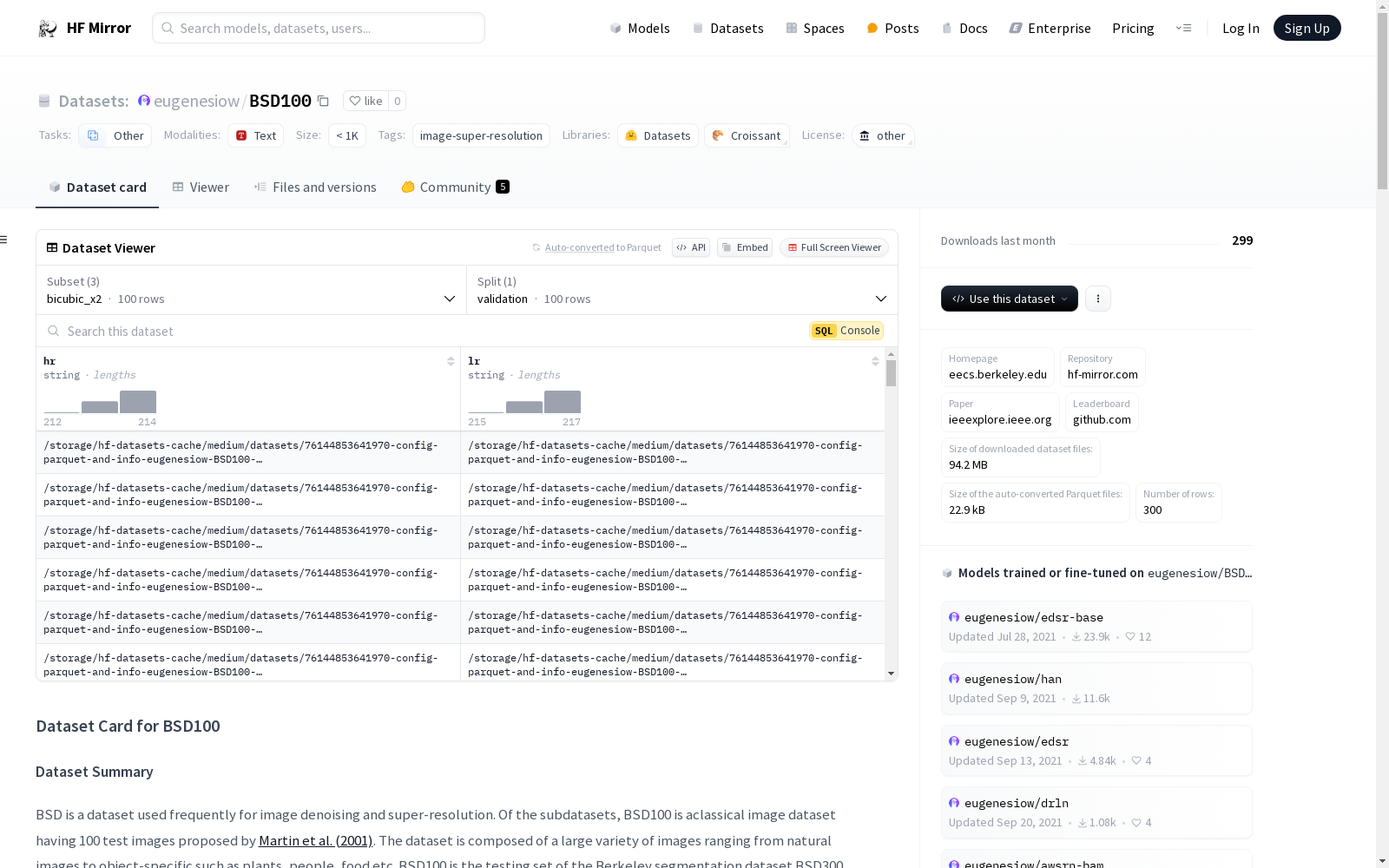Open the navigation overflow menu icon
Viewport: 1389px width, 868px height.
[1183, 29]
